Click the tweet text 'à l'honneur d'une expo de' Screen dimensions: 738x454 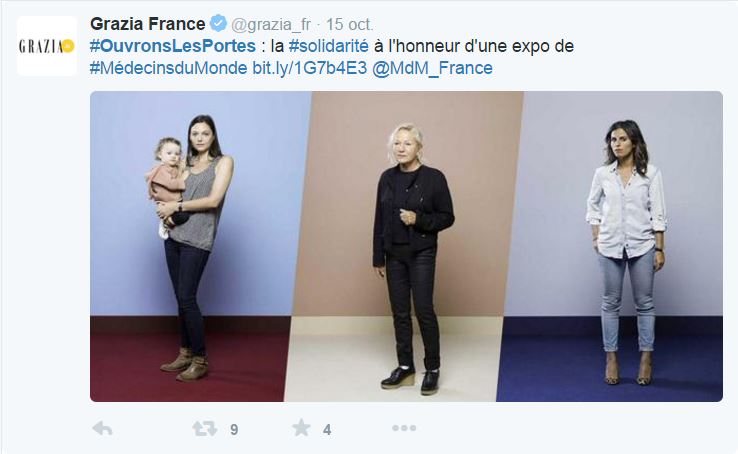click(474, 46)
